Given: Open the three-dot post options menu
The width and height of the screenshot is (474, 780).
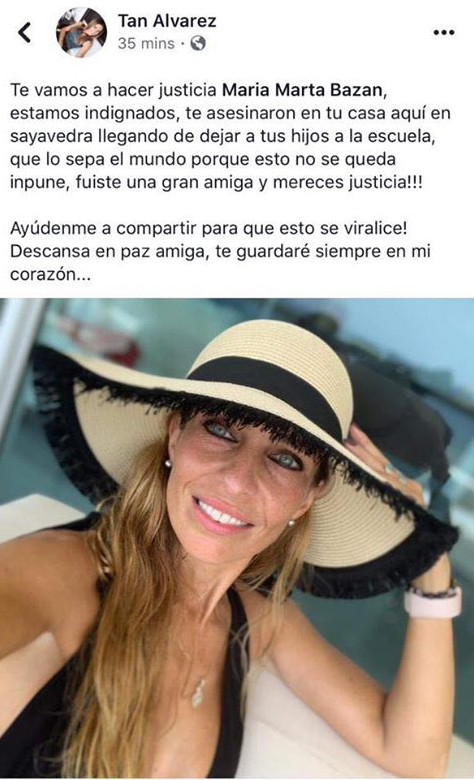Looking at the screenshot, I should 444,33.
